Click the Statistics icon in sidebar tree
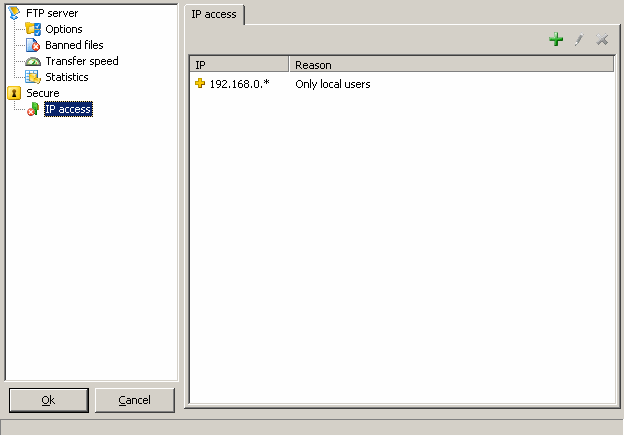This screenshot has width=624, height=436. click(x=33, y=77)
